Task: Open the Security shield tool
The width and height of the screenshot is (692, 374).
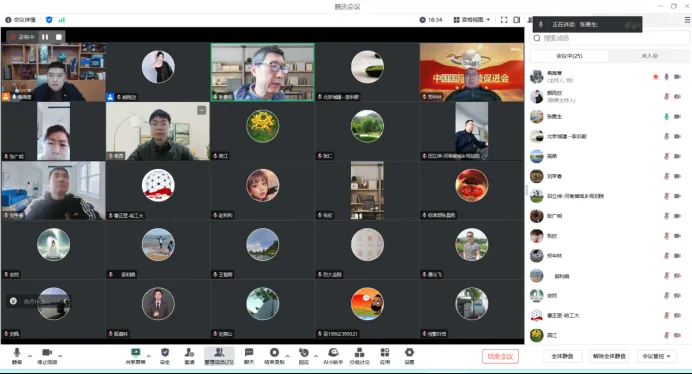Action: coord(165,356)
